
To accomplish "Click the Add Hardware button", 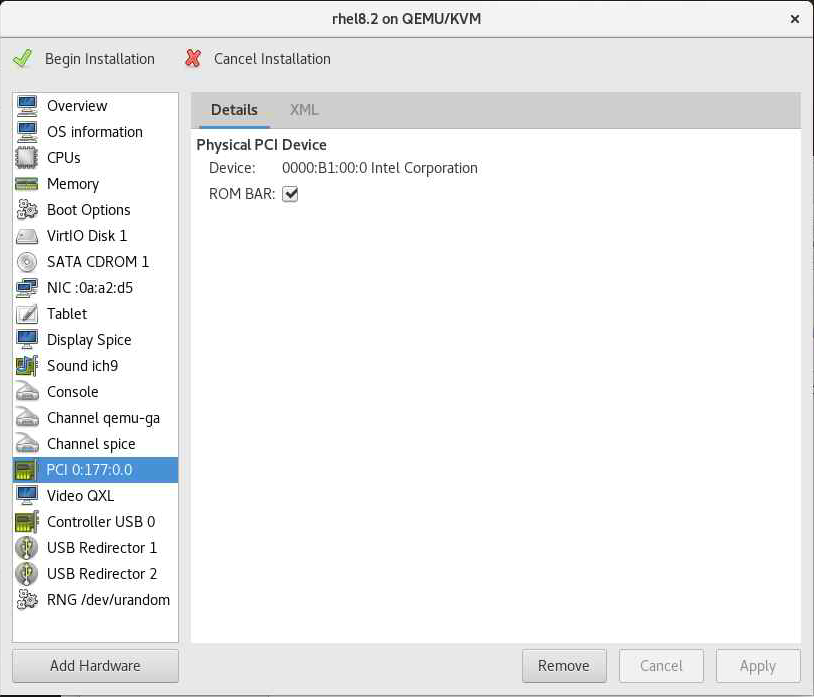I will click(x=95, y=666).
